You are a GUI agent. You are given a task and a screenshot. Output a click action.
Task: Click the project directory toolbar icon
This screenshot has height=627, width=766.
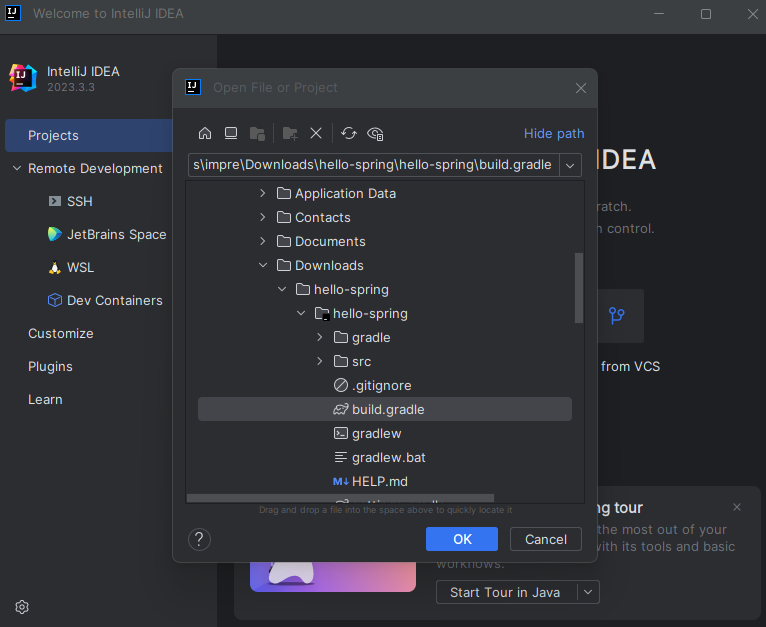point(257,133)
